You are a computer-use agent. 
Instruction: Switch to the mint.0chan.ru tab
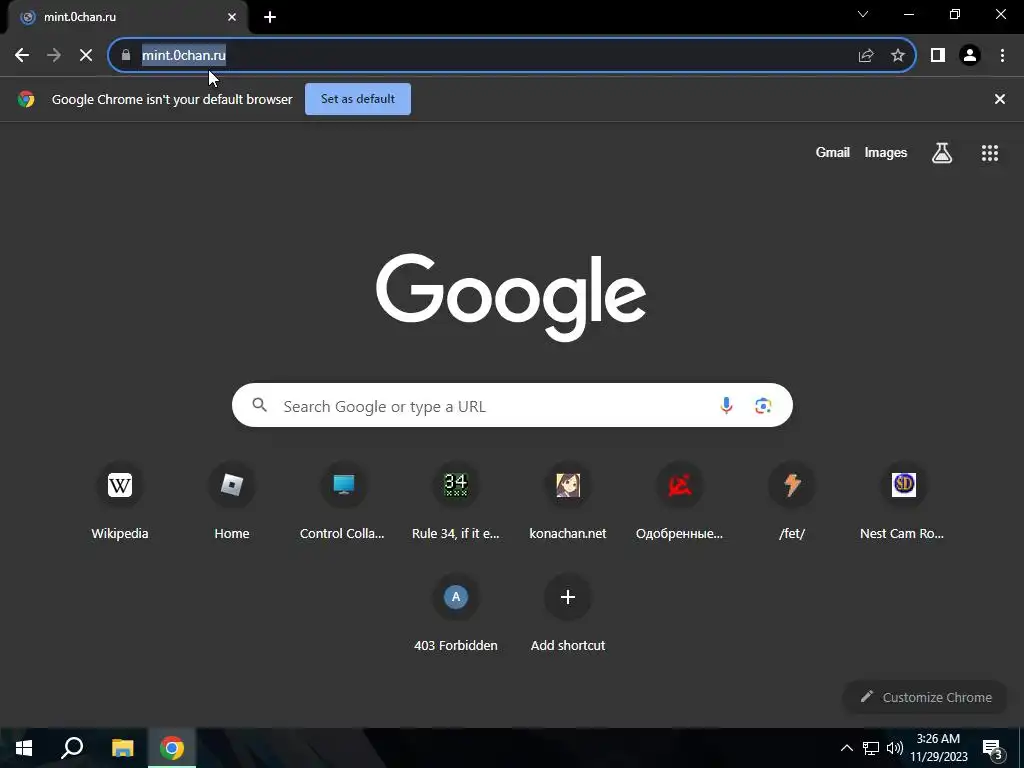[x=127, y=17]
